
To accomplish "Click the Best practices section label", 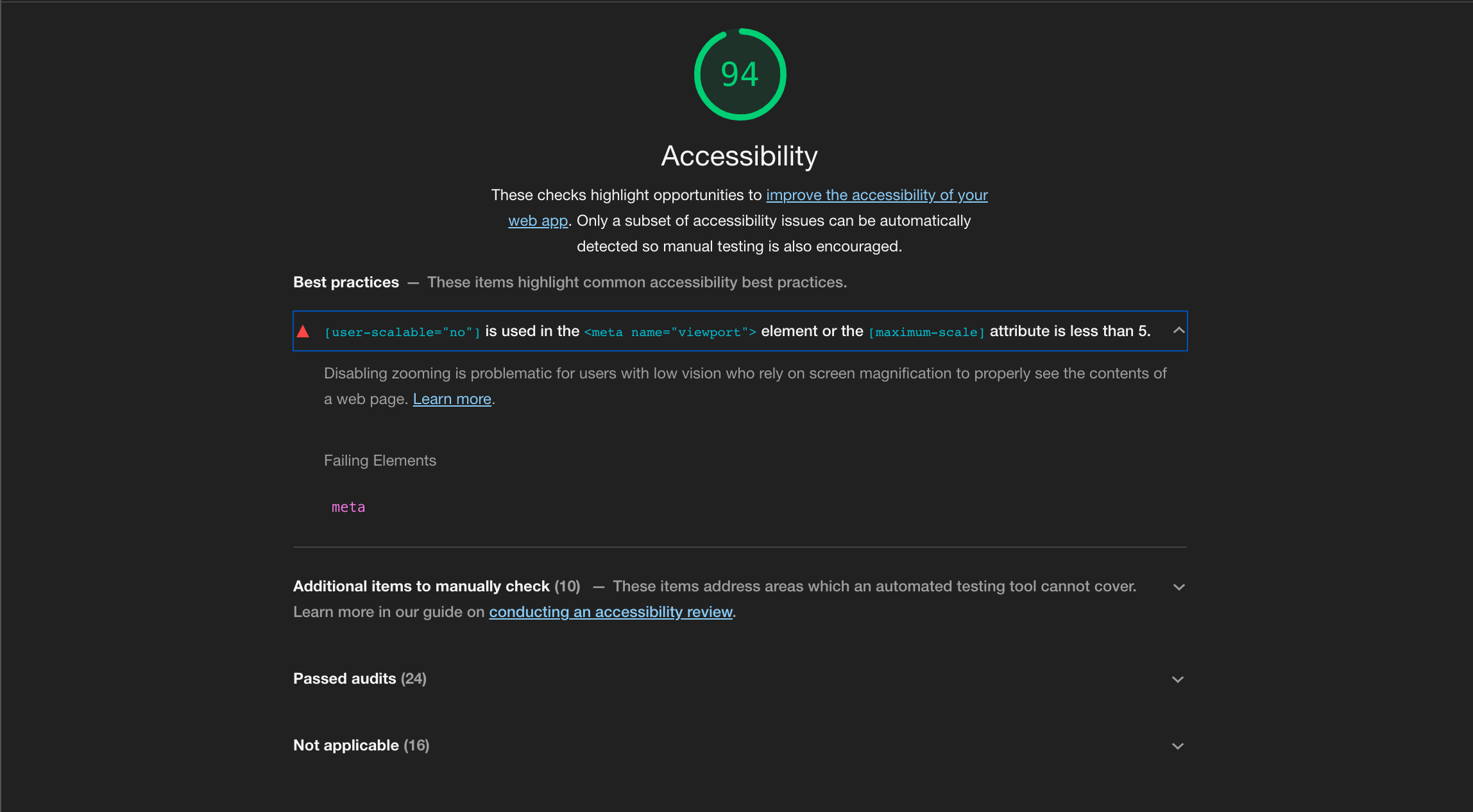I will point(346,282).
